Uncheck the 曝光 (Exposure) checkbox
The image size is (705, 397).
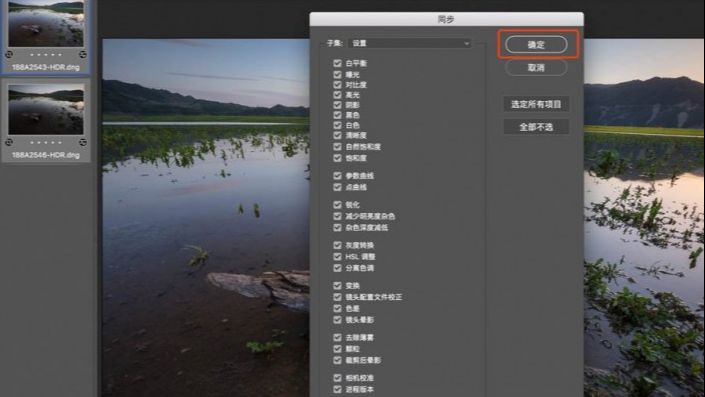coord(338,74)
